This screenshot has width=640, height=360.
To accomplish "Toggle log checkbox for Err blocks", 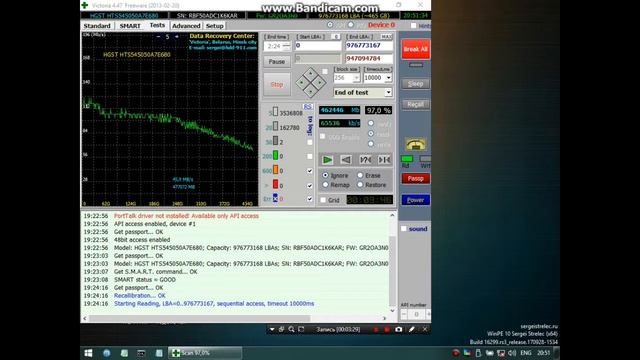I will (310, 199).
